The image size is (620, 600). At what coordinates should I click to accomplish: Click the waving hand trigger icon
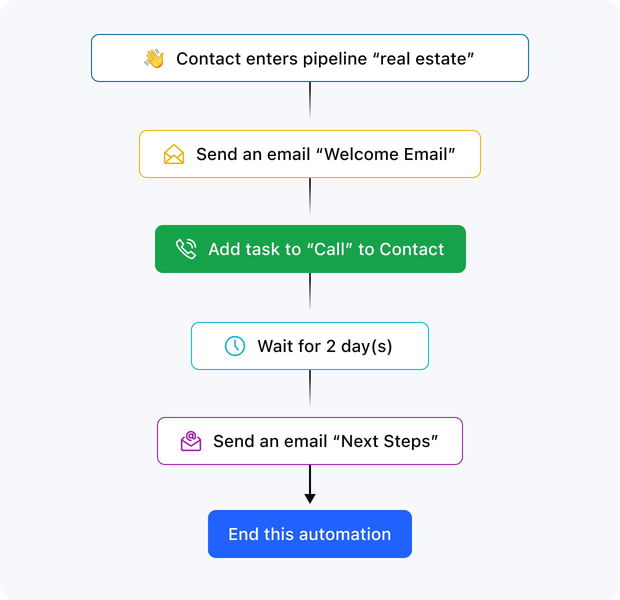pyautogui.click(x=154, y=59)
